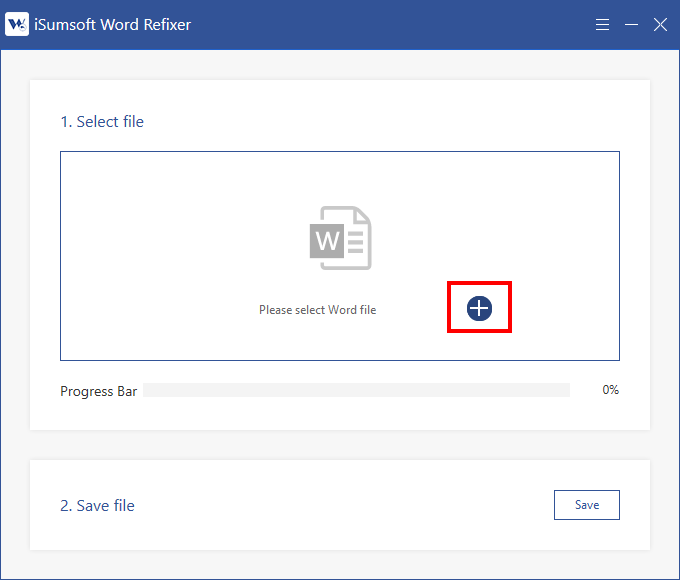The image size is (680, 580).
Task: Minimize the Word Refixer window
Action: tap(631, 25)
